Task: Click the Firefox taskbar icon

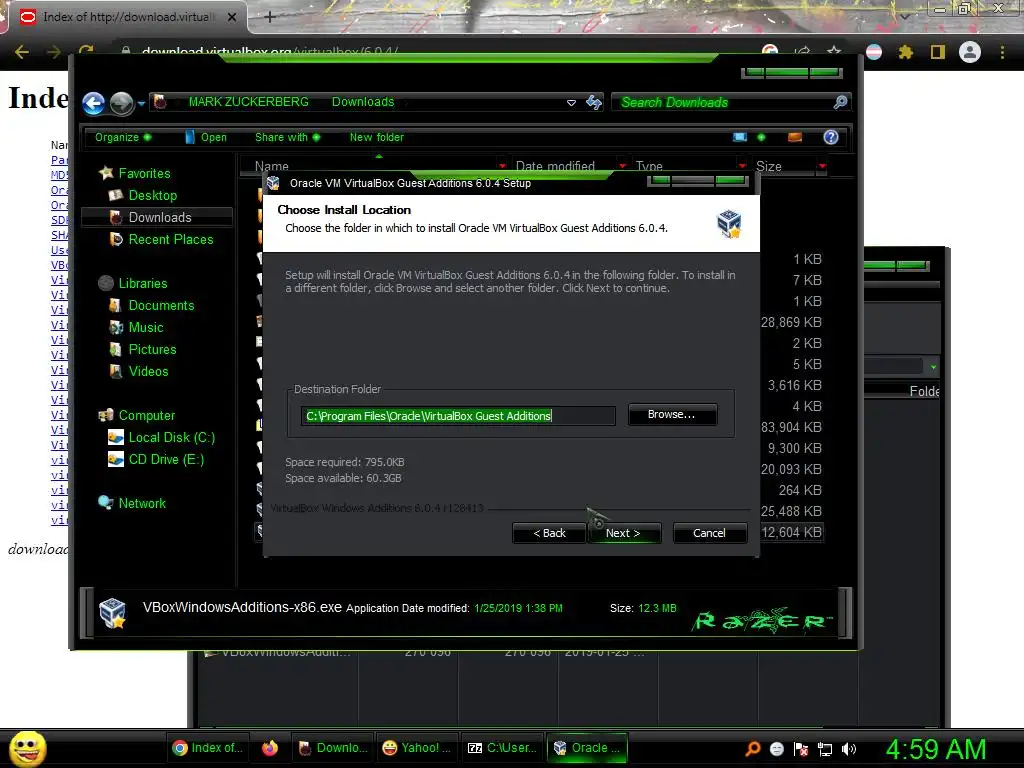Action: [270, 748]
